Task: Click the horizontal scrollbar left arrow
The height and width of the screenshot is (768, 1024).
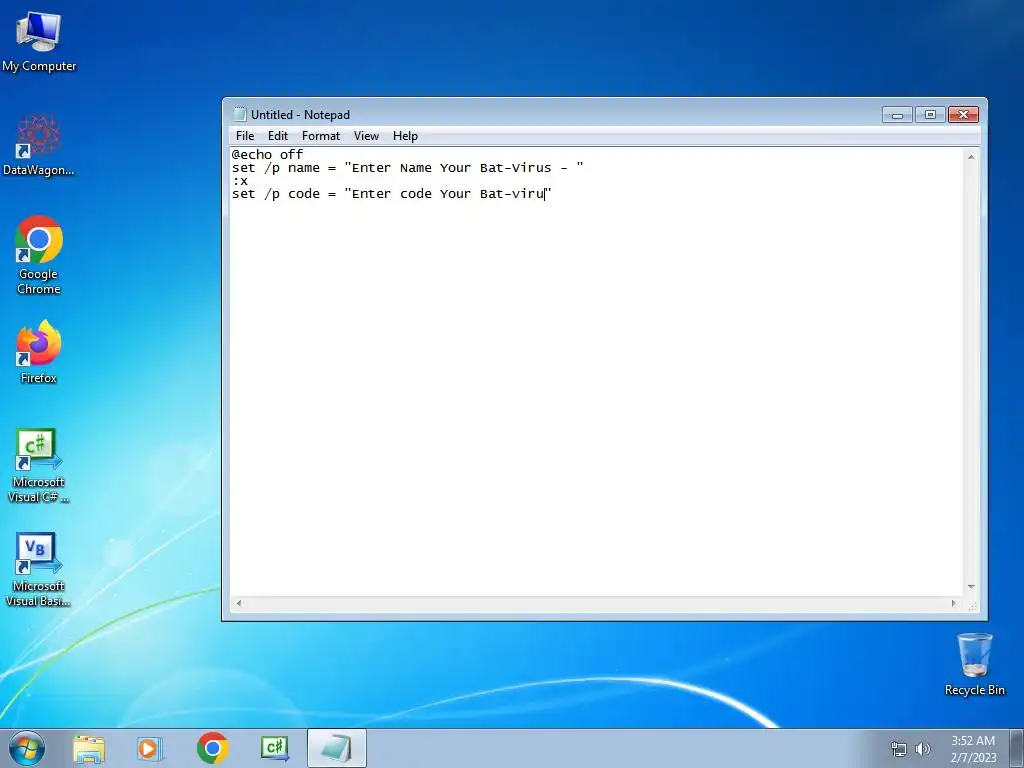Action: (239, 603)
